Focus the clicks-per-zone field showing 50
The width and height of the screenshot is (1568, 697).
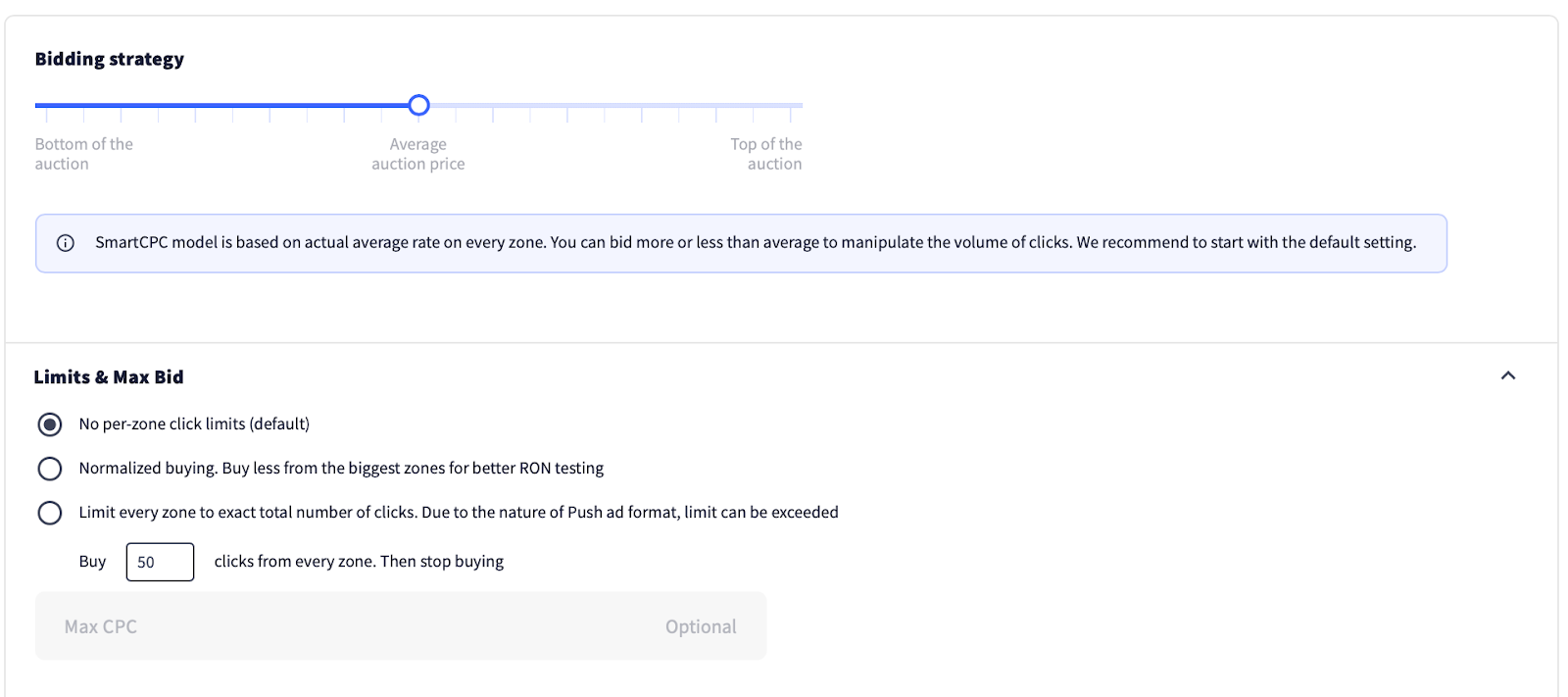160,562
